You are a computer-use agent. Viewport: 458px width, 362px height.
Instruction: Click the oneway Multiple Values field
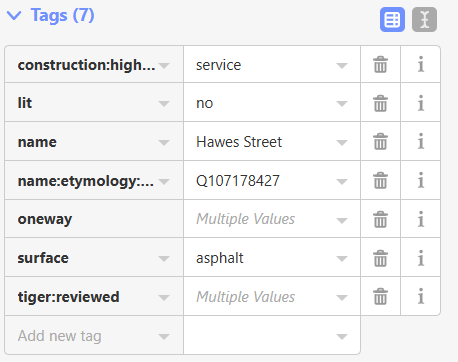point(272,219)
